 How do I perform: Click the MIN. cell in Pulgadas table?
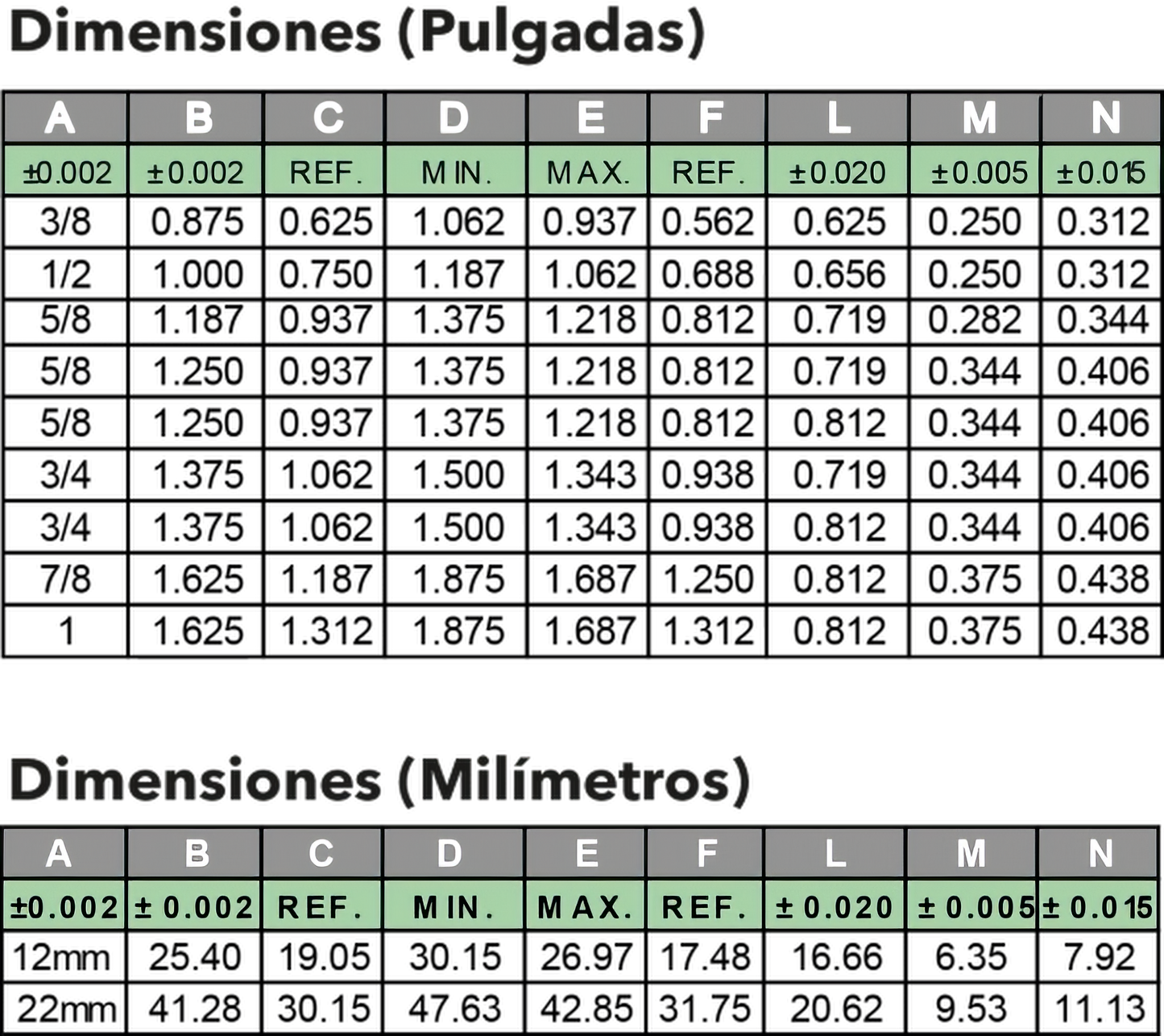point(456,172)
